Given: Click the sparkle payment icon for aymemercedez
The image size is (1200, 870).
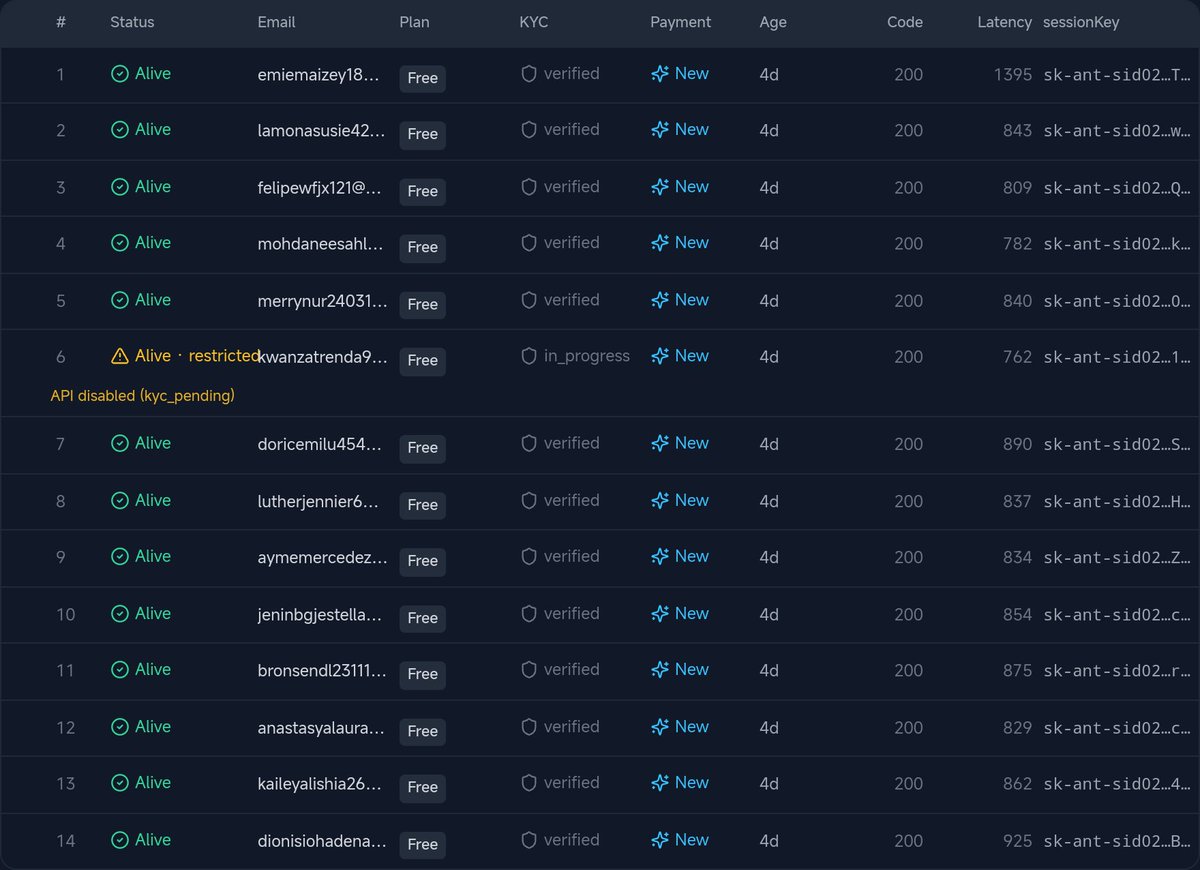Looking at the screenshot, I should click(x=659, y=556).
